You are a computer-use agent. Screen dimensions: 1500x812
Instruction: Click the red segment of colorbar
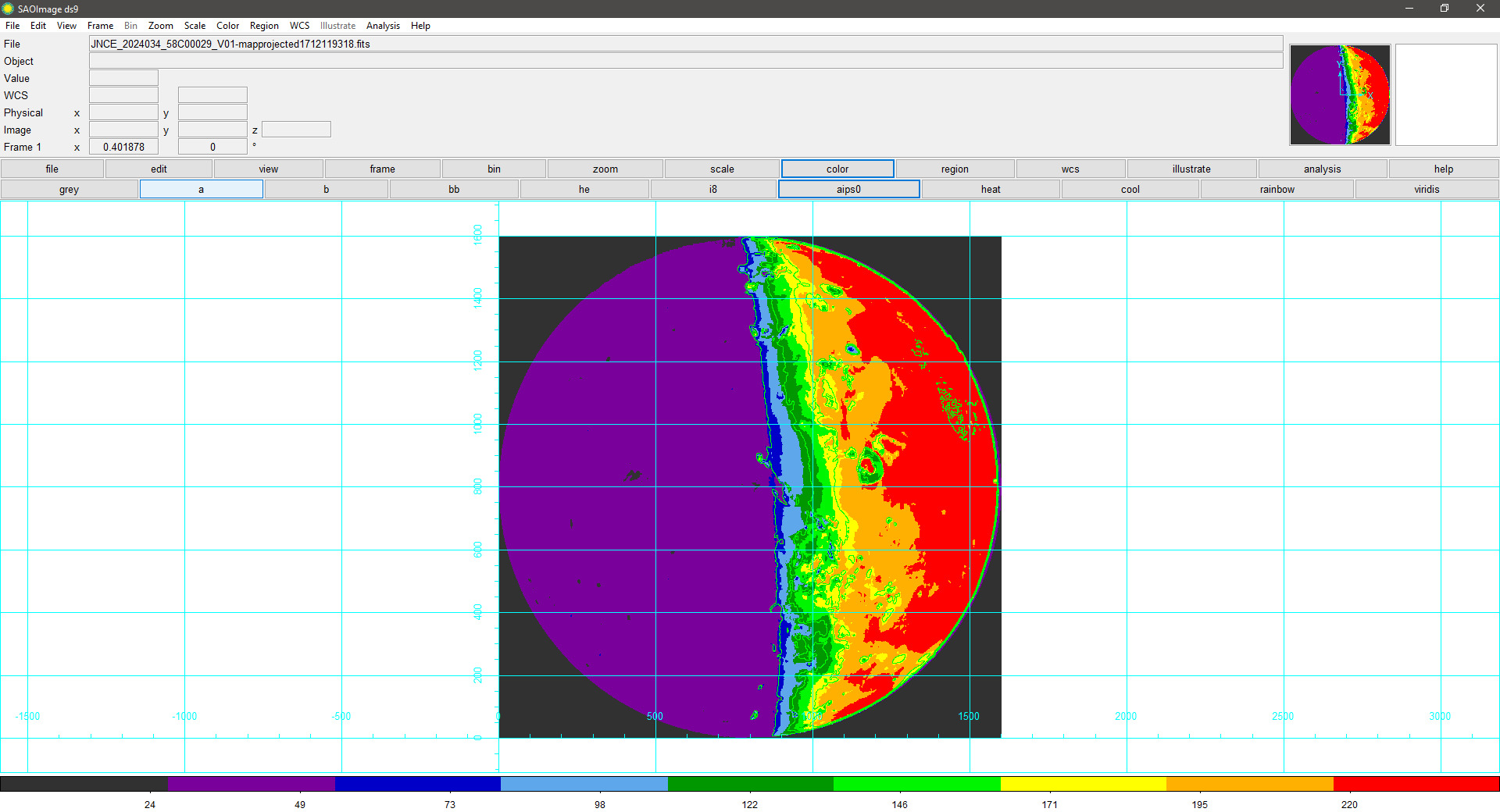[1416, 784]
